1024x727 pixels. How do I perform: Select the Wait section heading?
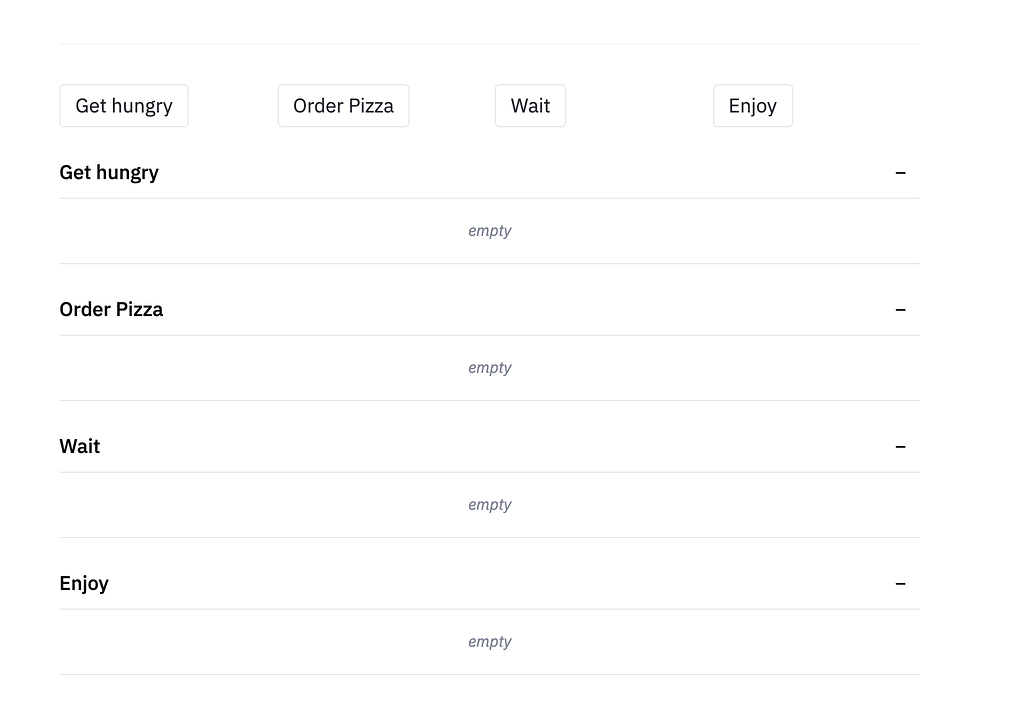point(79,446)
